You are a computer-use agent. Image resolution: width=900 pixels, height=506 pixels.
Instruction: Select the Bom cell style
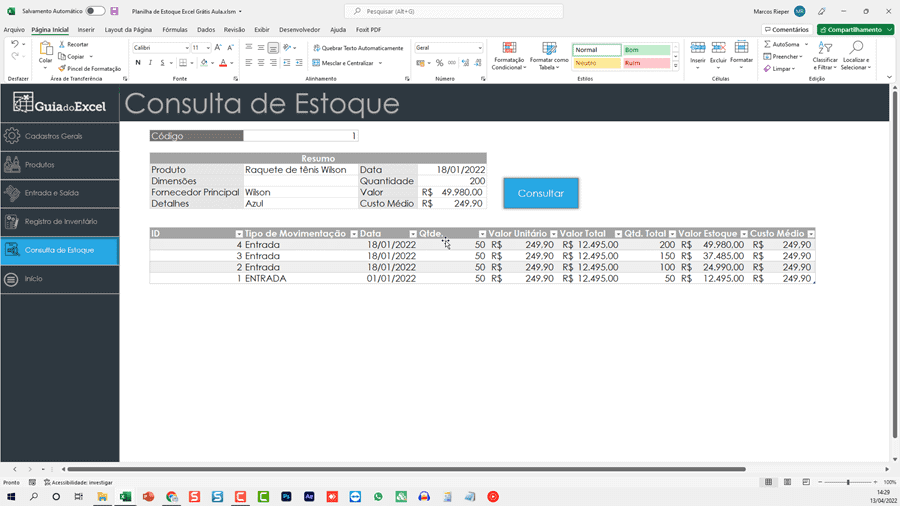coord(646,50)
